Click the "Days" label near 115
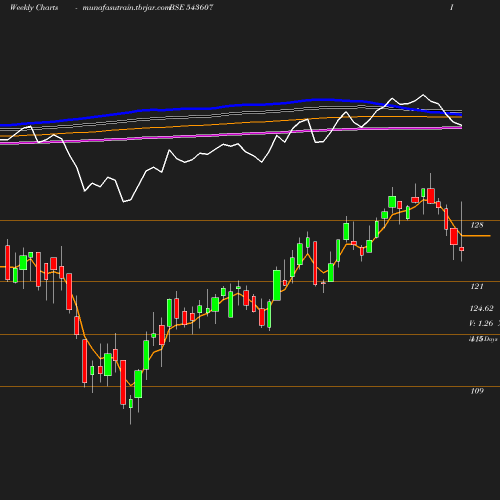The width and height of the screenshot is (500, 500). click(491, 339)
